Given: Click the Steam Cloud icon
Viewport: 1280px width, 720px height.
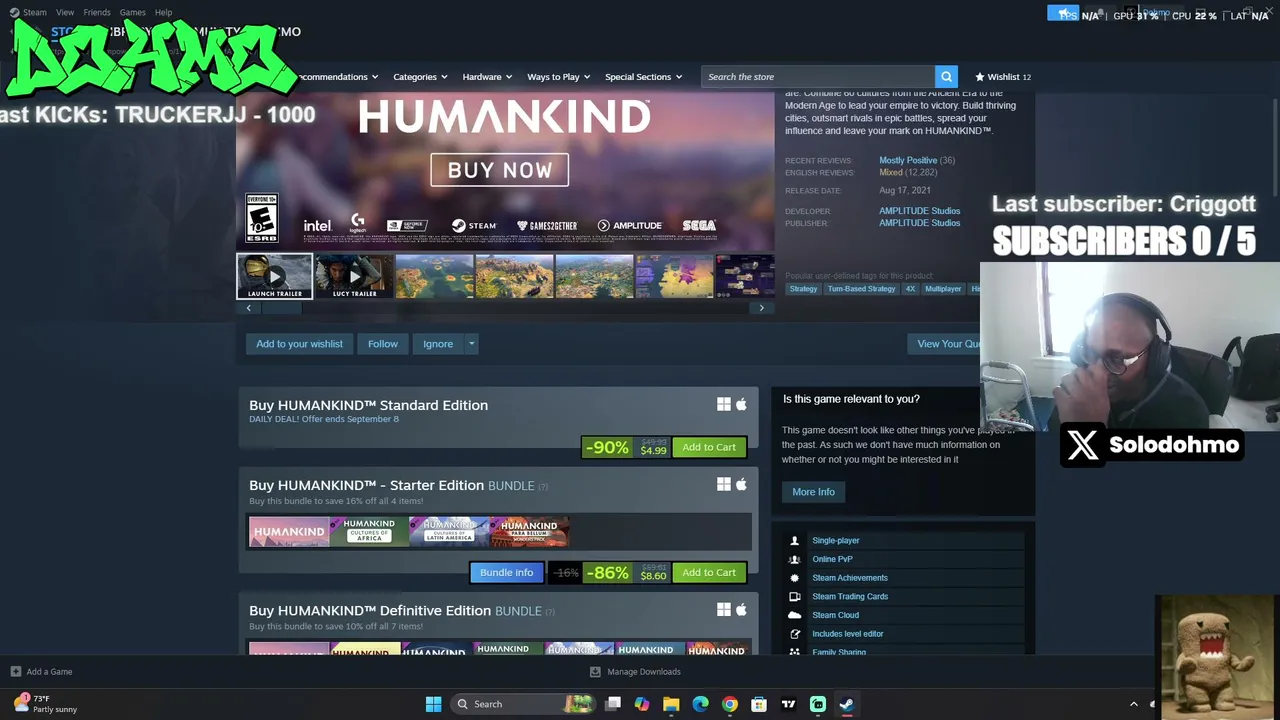Looking at the screenshot, I should coord(795,615).
